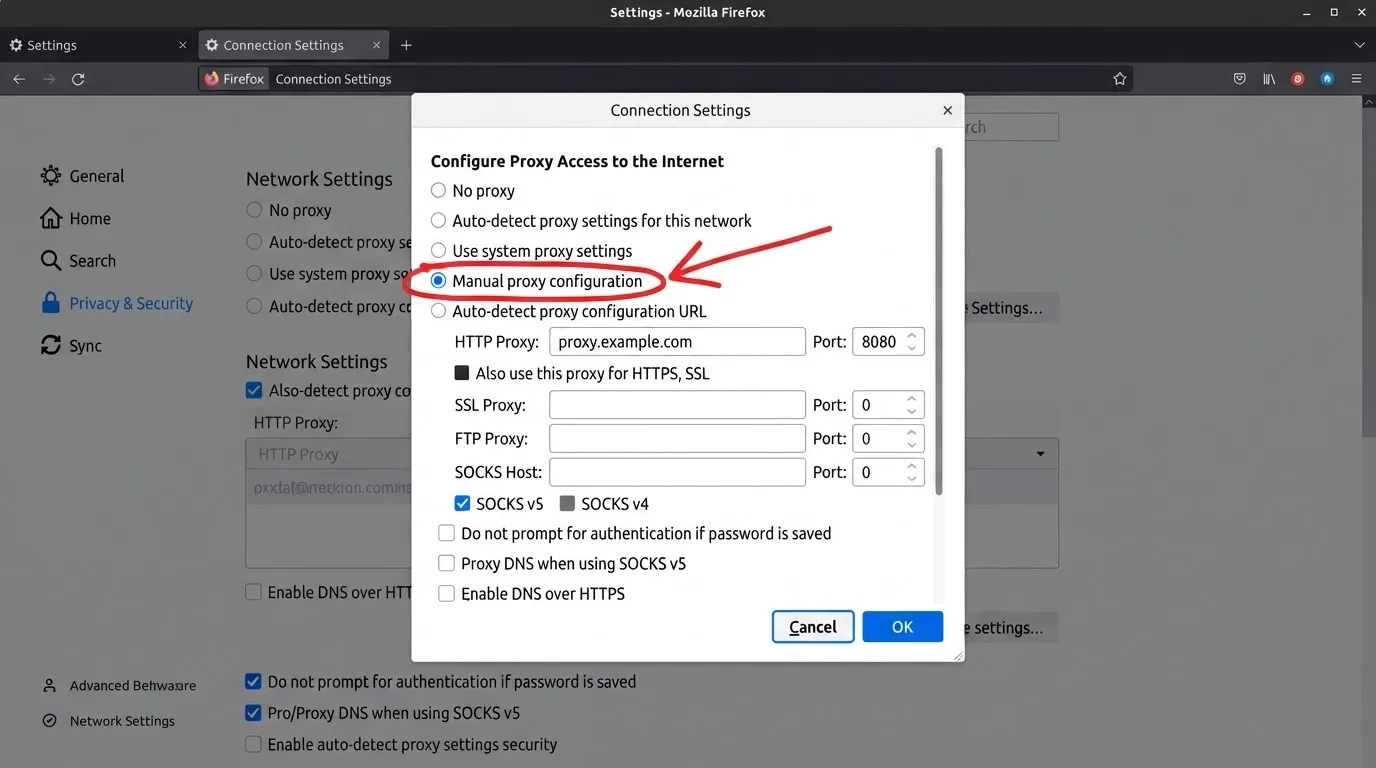
Task: Click the magnifier icon next to Search
Action: [51, 260]
